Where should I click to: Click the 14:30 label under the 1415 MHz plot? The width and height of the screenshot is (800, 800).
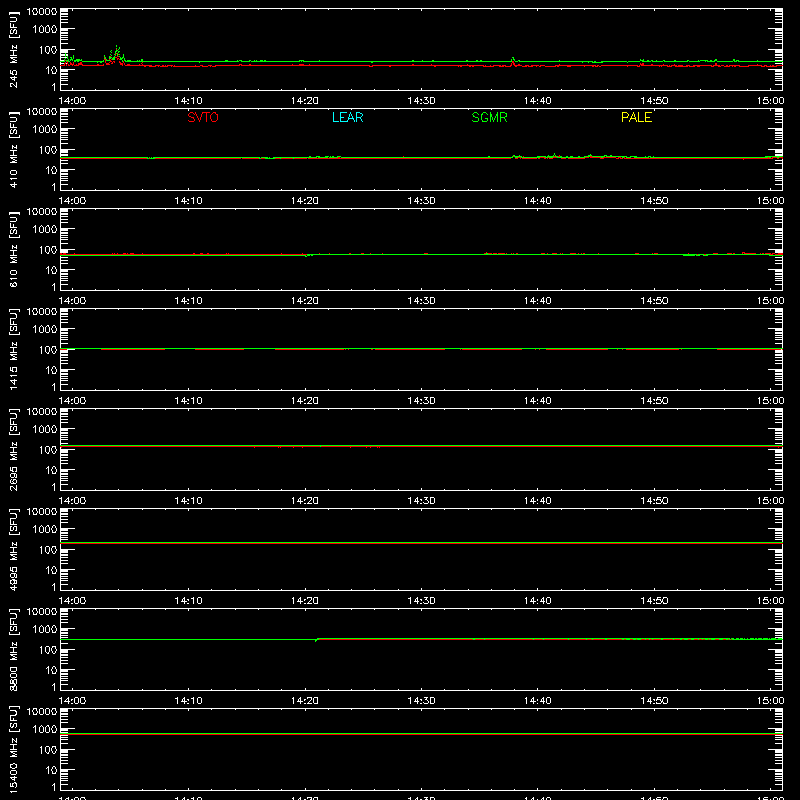[x=421, y=401]
